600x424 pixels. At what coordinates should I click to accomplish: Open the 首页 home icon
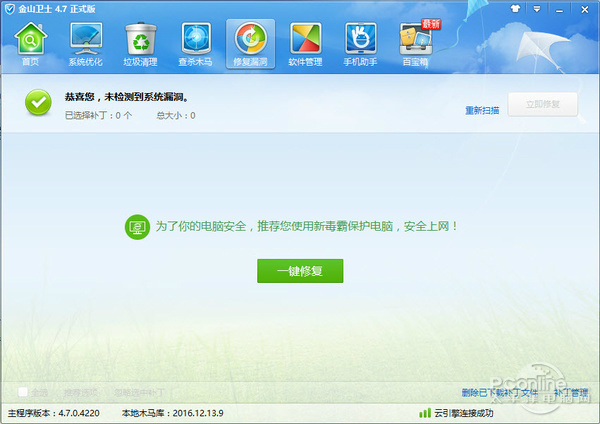(31, 44)
